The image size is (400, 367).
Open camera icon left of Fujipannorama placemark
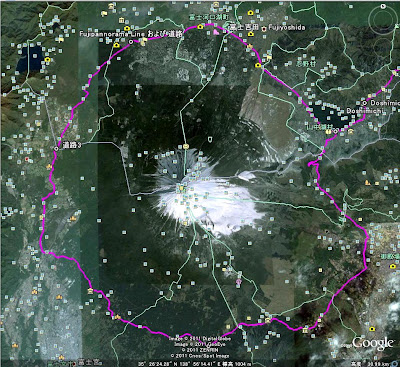tap(116, 45)
